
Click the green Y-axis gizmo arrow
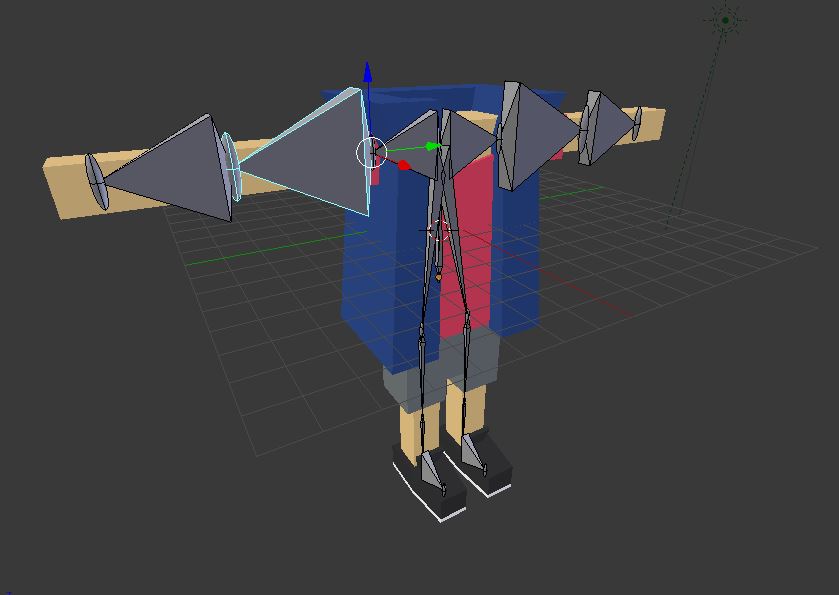coord(432,146)
